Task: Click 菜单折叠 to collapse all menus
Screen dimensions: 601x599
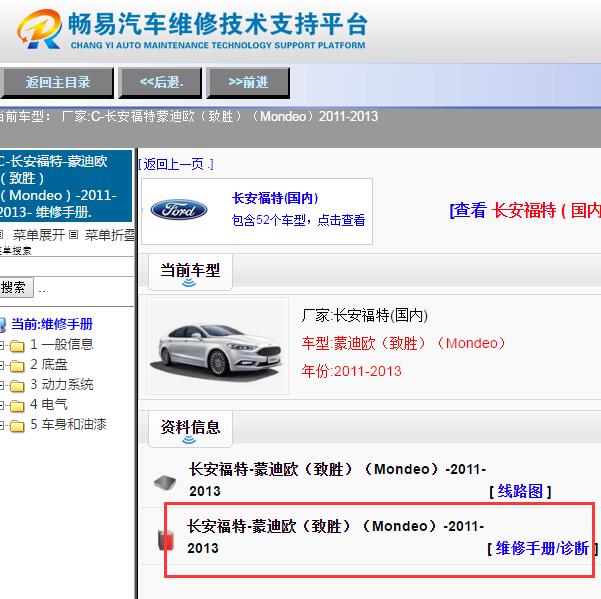Action: click(x=109, y=235)
